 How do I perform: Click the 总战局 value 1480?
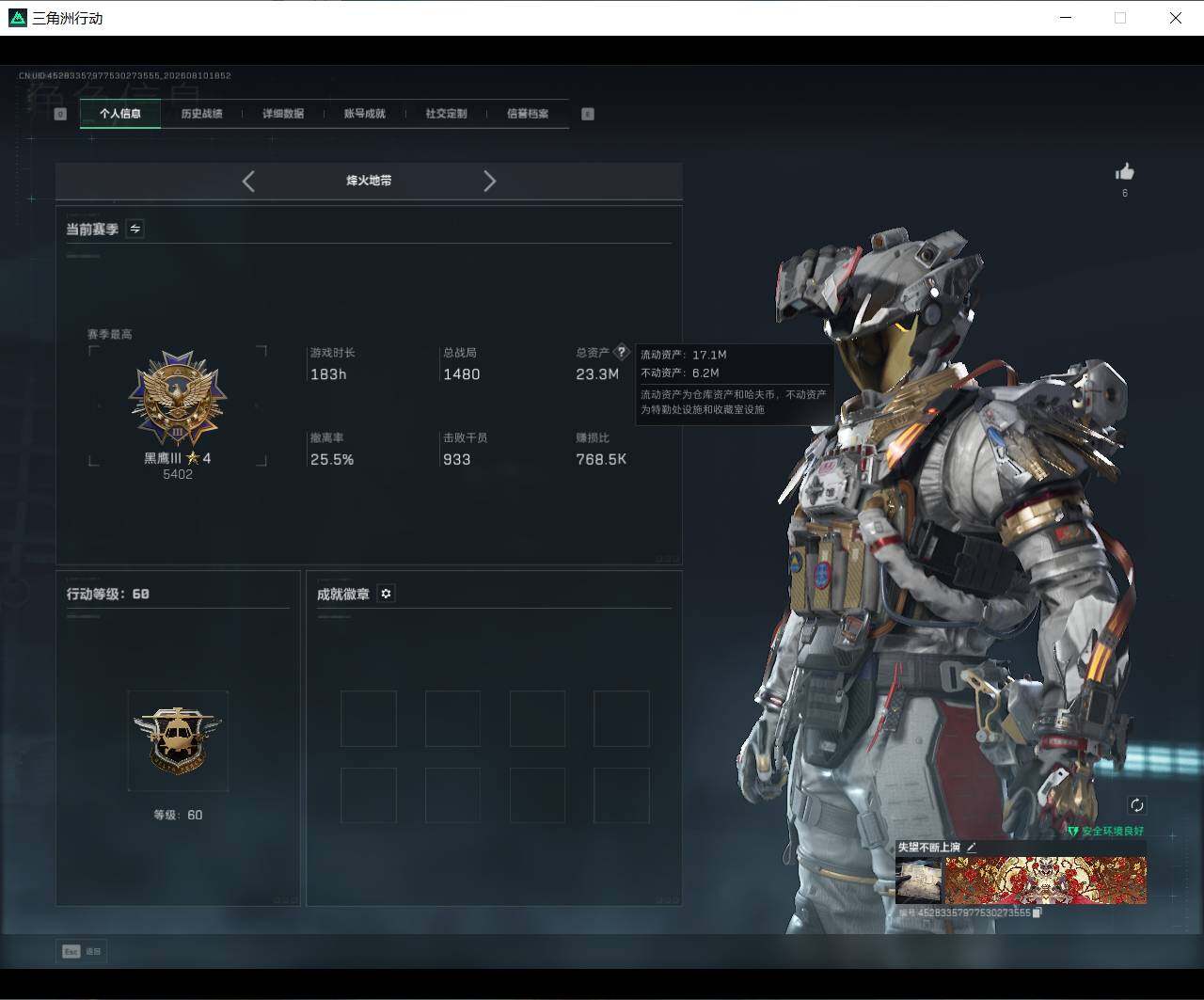tap(462, 374)
